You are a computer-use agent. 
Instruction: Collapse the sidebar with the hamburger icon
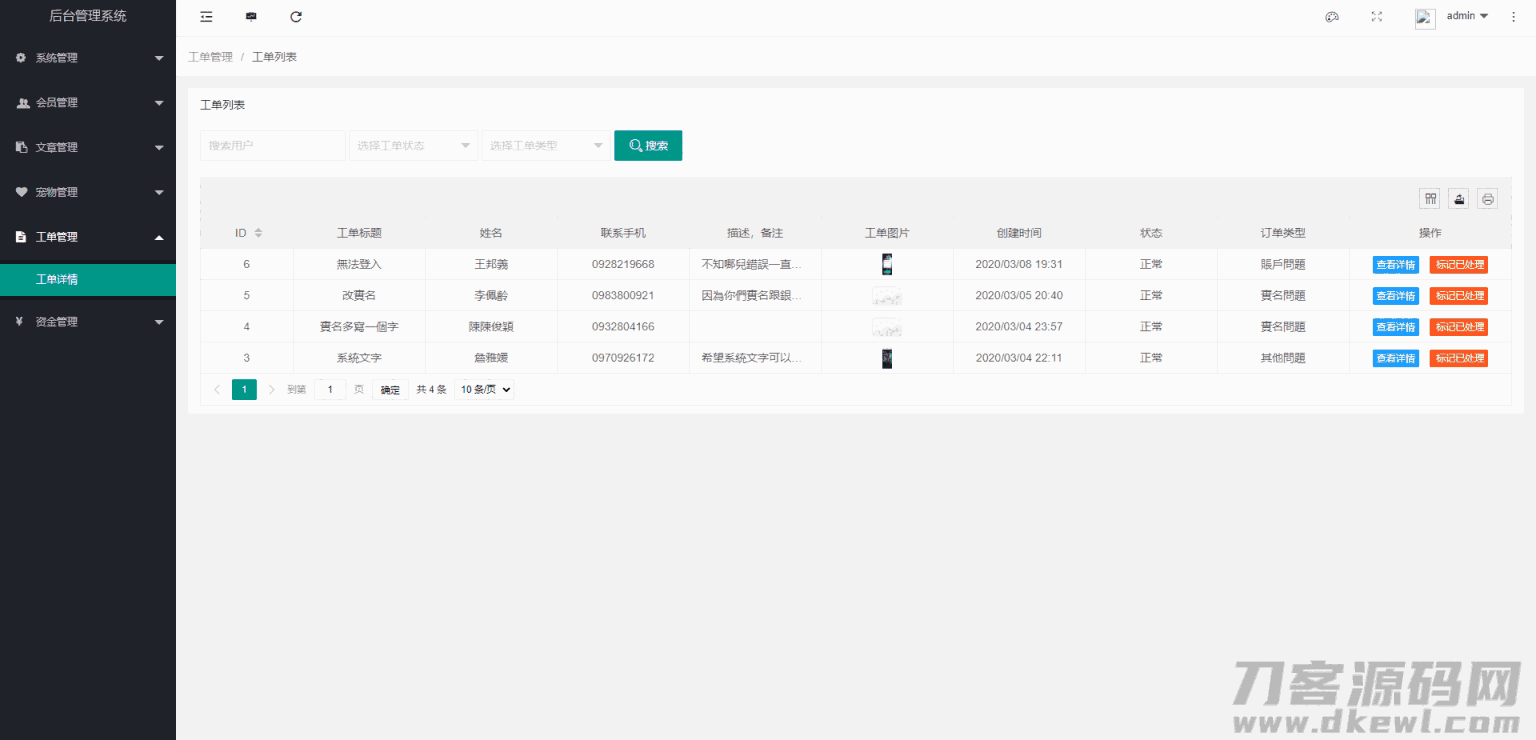[x=206, y=16]
